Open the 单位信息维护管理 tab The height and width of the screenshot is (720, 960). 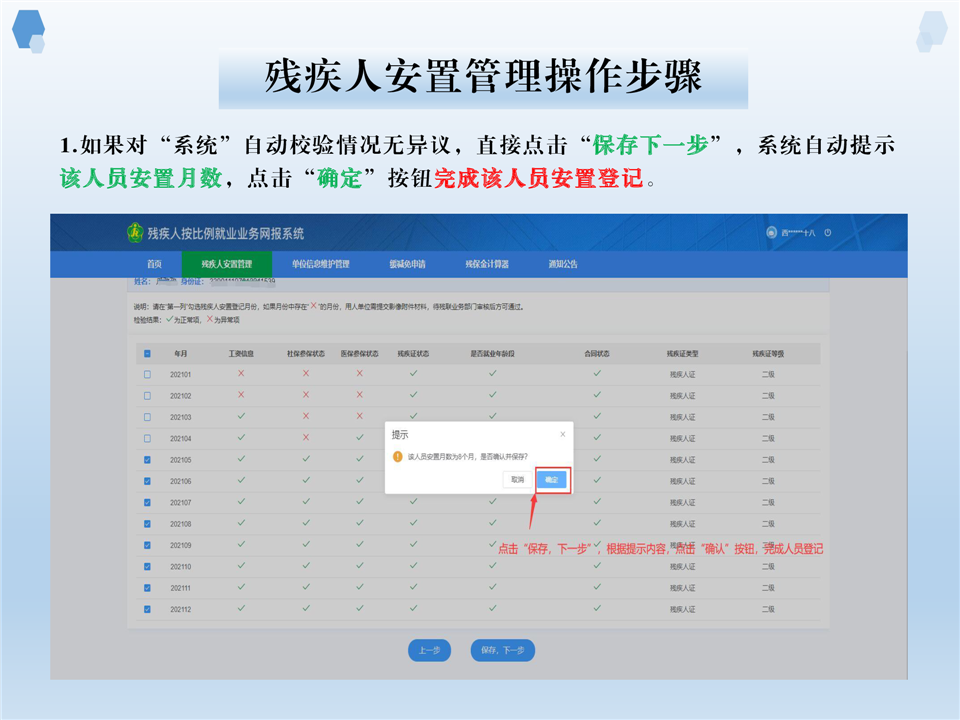pyautogui.click(x=320, y=265)
